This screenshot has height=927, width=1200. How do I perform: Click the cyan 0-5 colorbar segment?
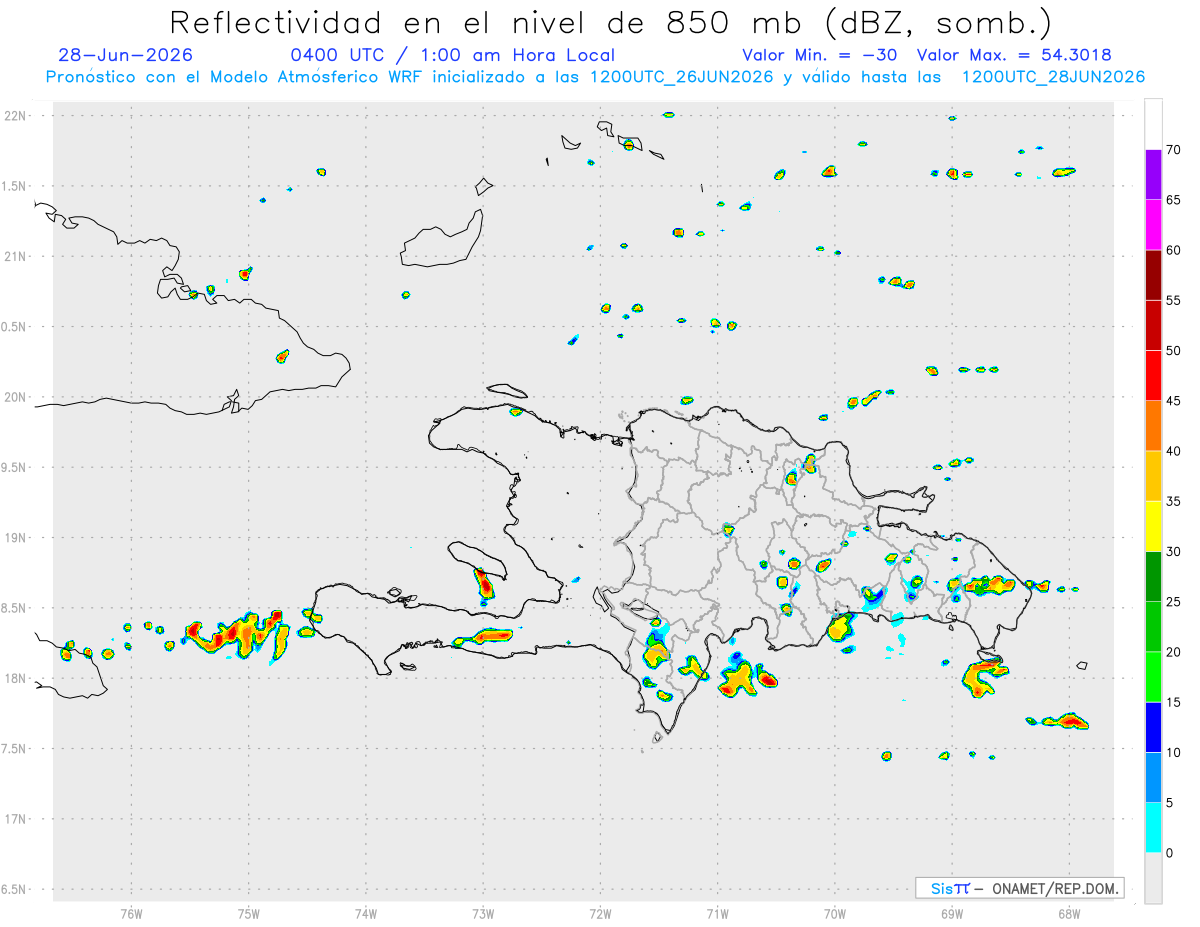click(x=1153, y=828)
